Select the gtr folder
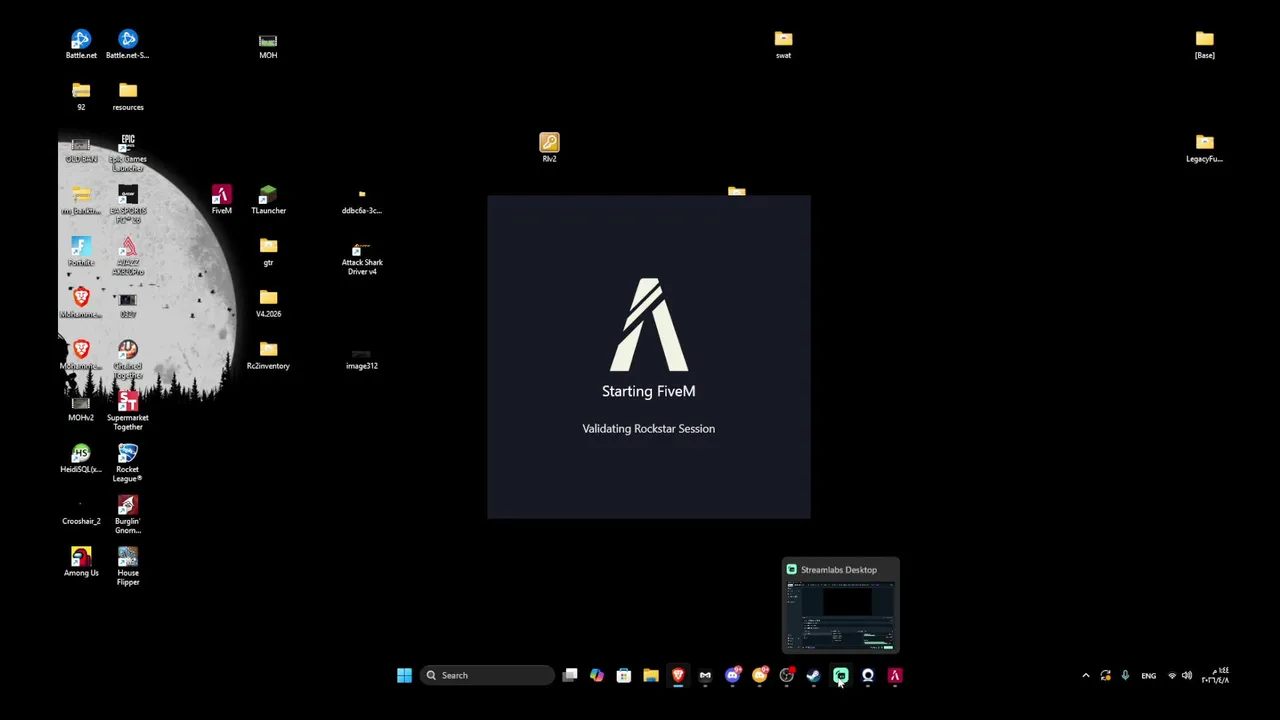Viewport: 1280px width, 720px height. click(x=268, y=252)
